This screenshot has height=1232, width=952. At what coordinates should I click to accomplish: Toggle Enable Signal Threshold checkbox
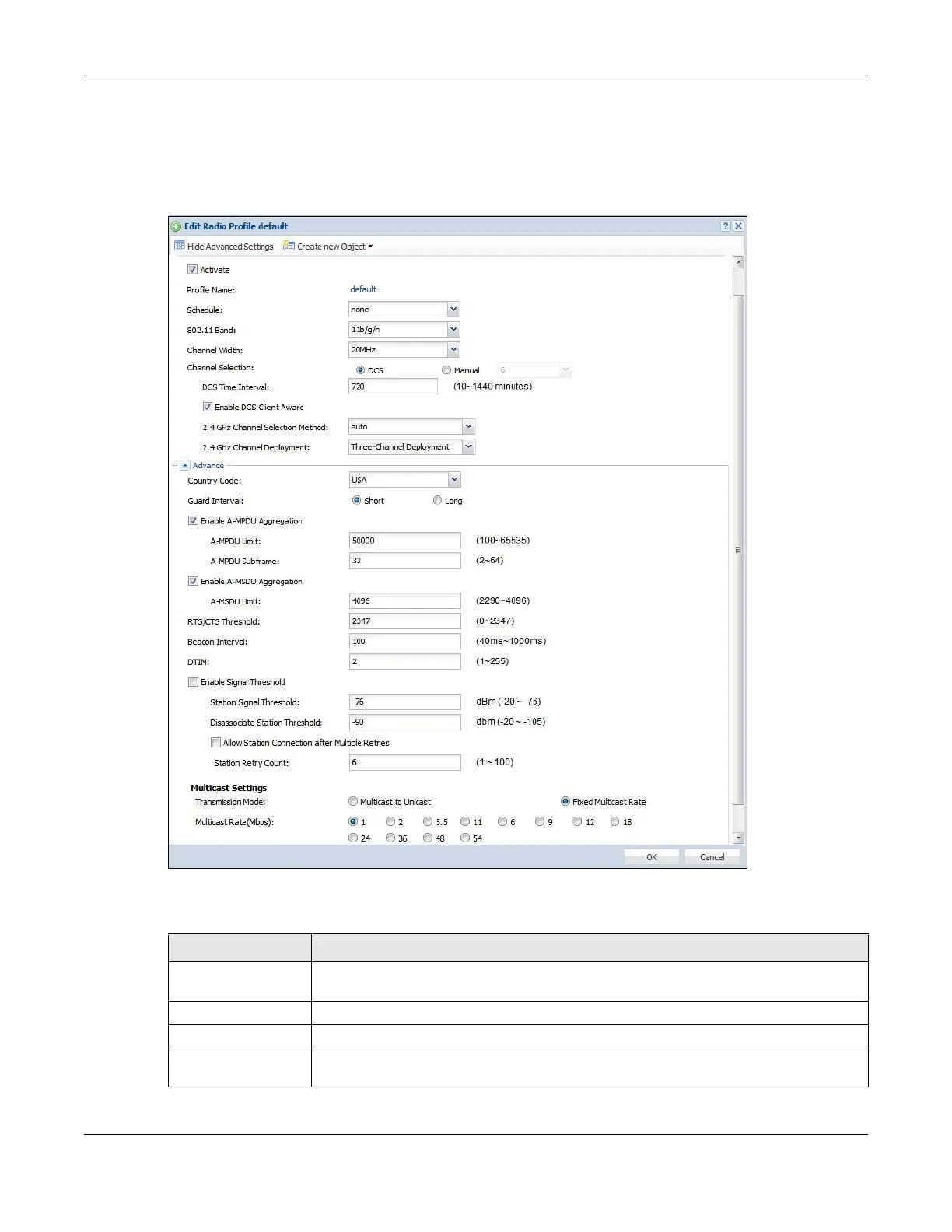click(193, 682)
